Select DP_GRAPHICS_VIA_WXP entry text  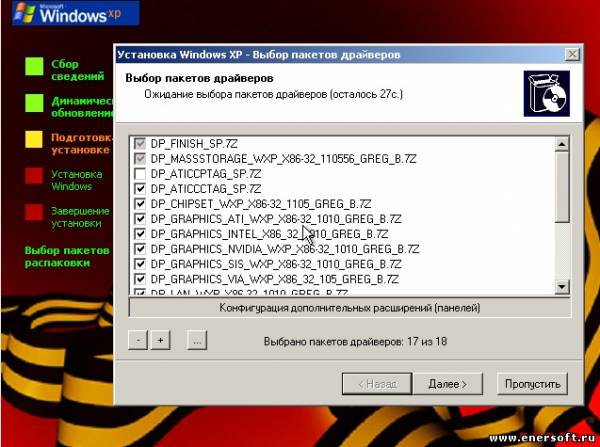pyautogui.click(x=275, y=279)
